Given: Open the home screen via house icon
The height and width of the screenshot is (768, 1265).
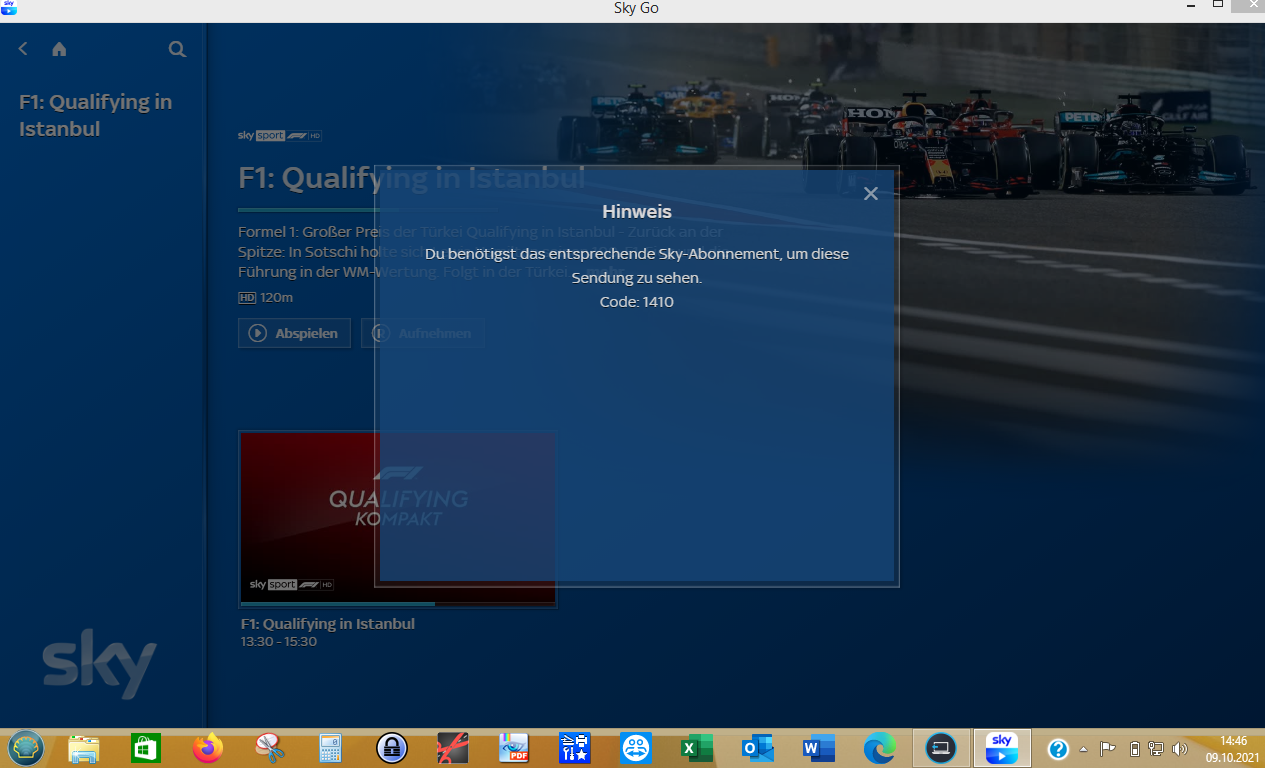Looking at the screenshot, I should [x=59, y=49].
